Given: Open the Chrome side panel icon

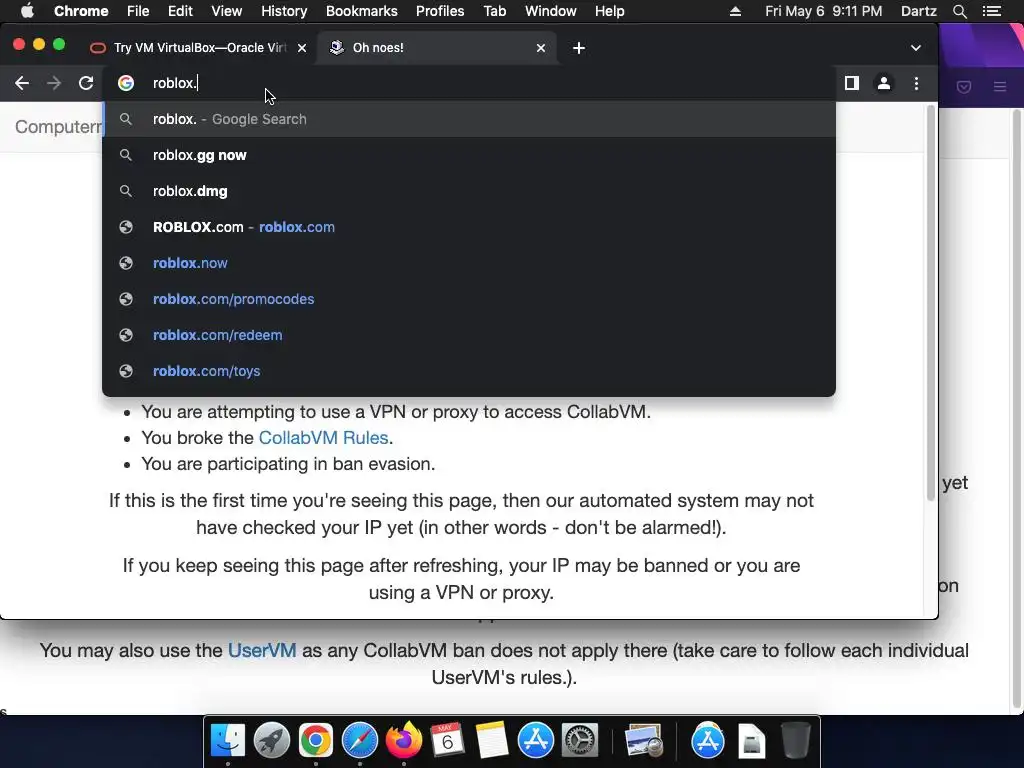Looking at the screenshot, I should pos(852,83).
